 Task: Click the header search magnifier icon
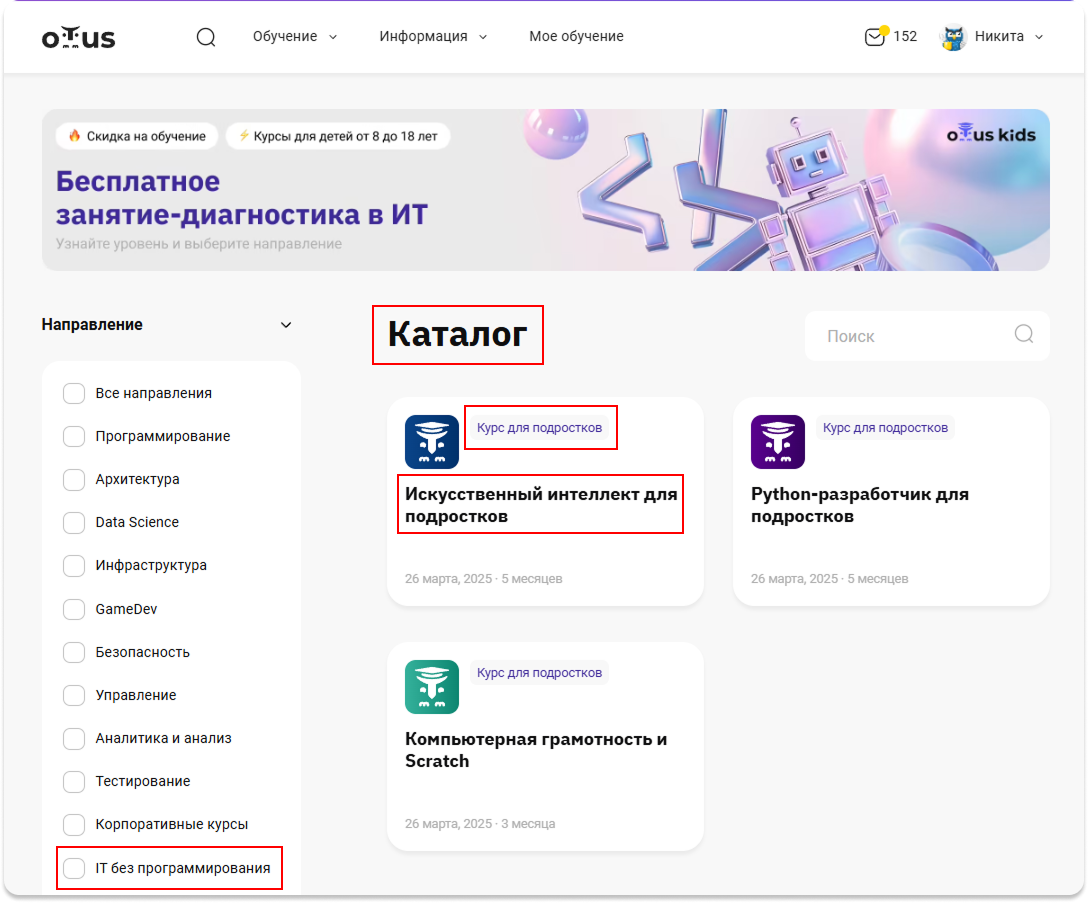[206, 37]
